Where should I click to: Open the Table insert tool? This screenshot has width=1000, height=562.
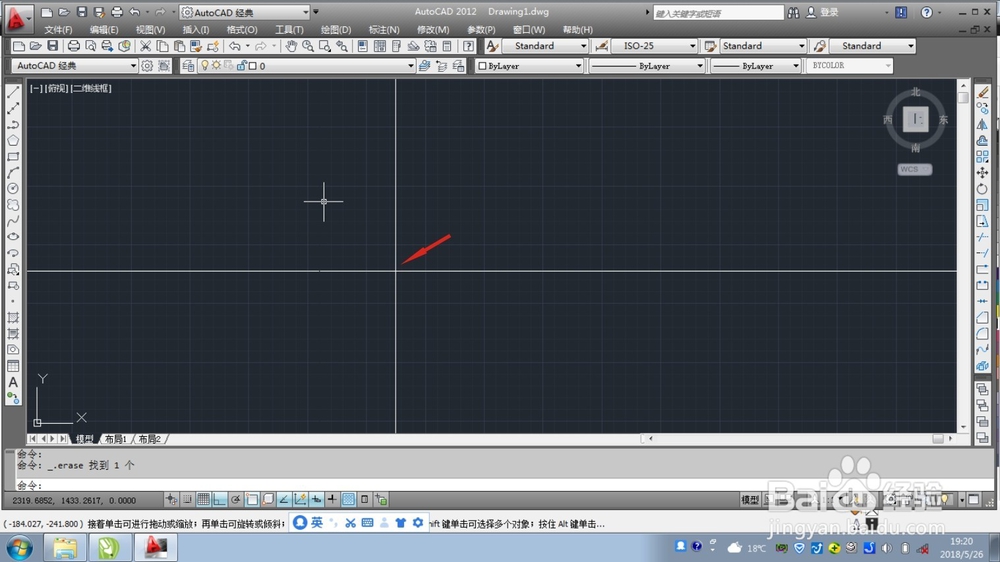13,366
